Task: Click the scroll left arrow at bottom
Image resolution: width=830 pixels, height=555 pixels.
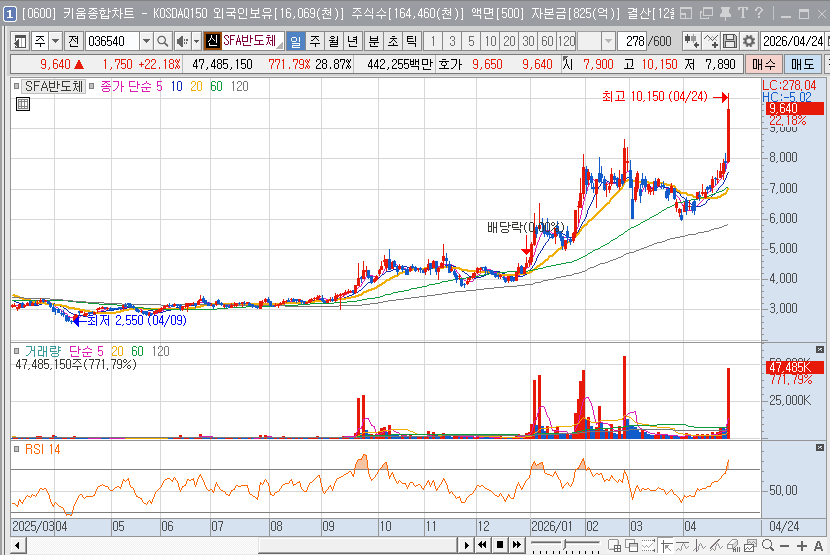Action: [17, 545]
